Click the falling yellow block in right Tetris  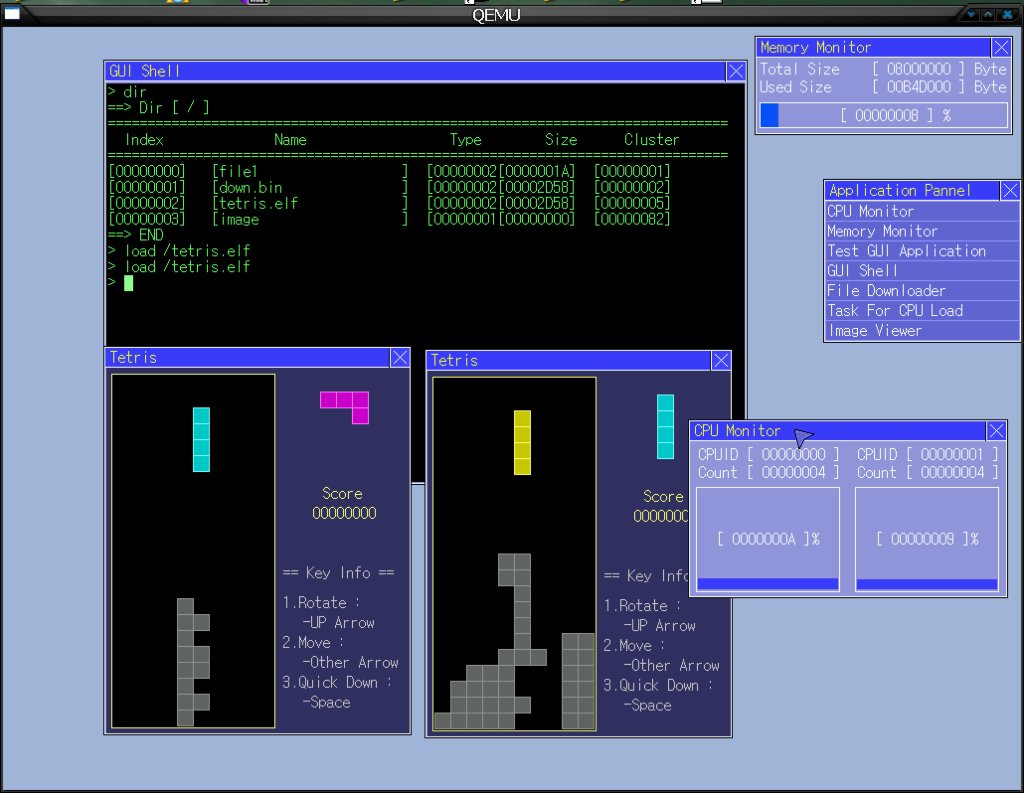pos(522,442)
